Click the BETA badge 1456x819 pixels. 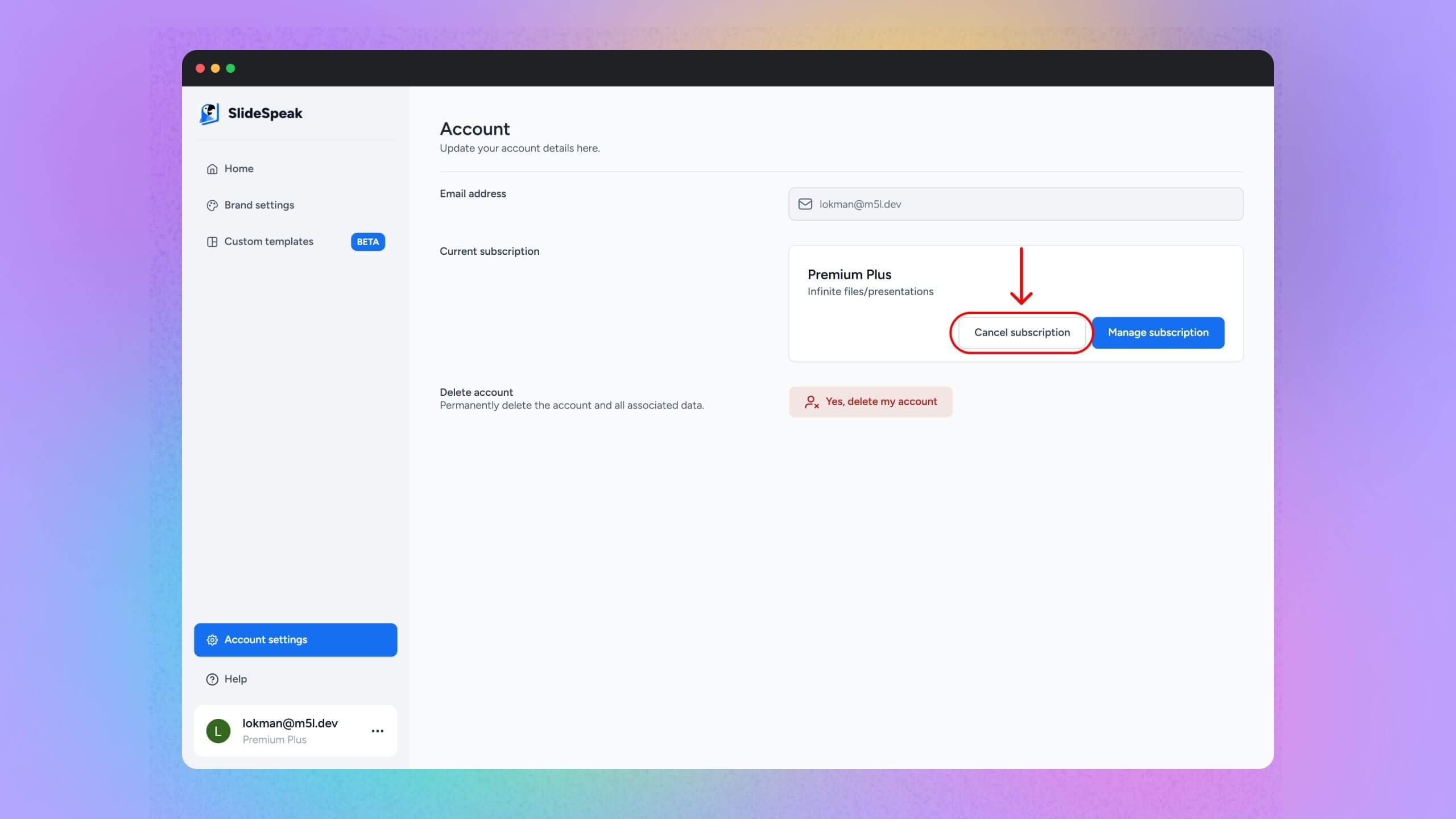[x=368, y=242]
